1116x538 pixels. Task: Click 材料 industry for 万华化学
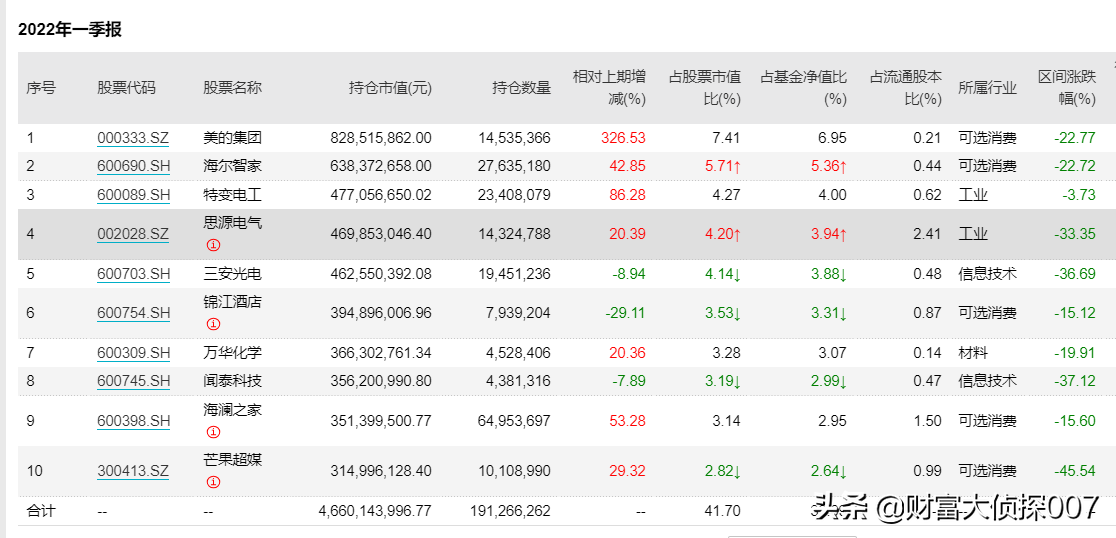click(973, 353)
